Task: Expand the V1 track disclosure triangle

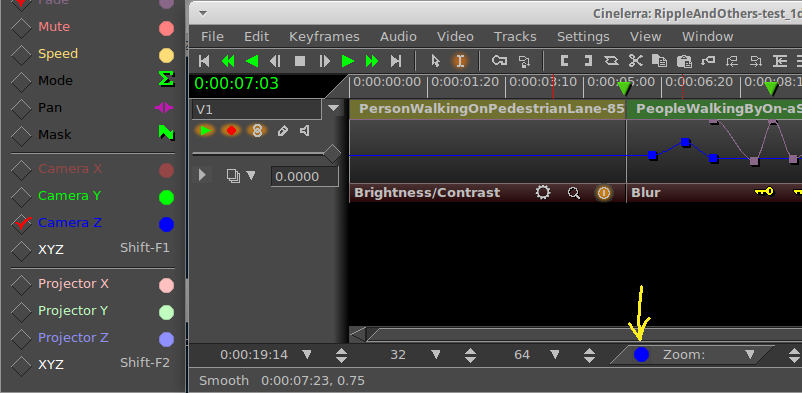Action: pyautogui.click(x=203, y=176)
